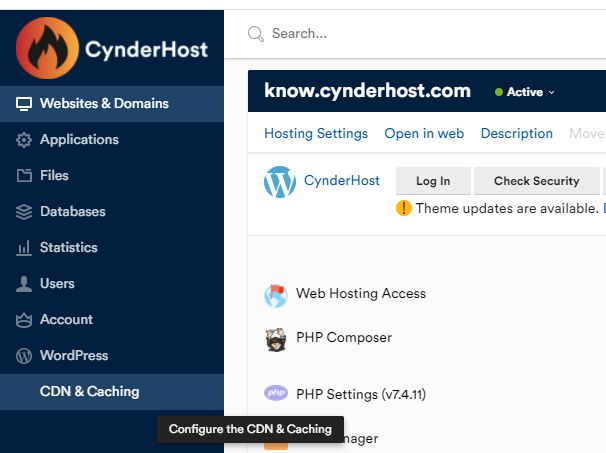606x453 pixels.
Task: Click the purple PHP Settings icon
Action: coord(276,393)
